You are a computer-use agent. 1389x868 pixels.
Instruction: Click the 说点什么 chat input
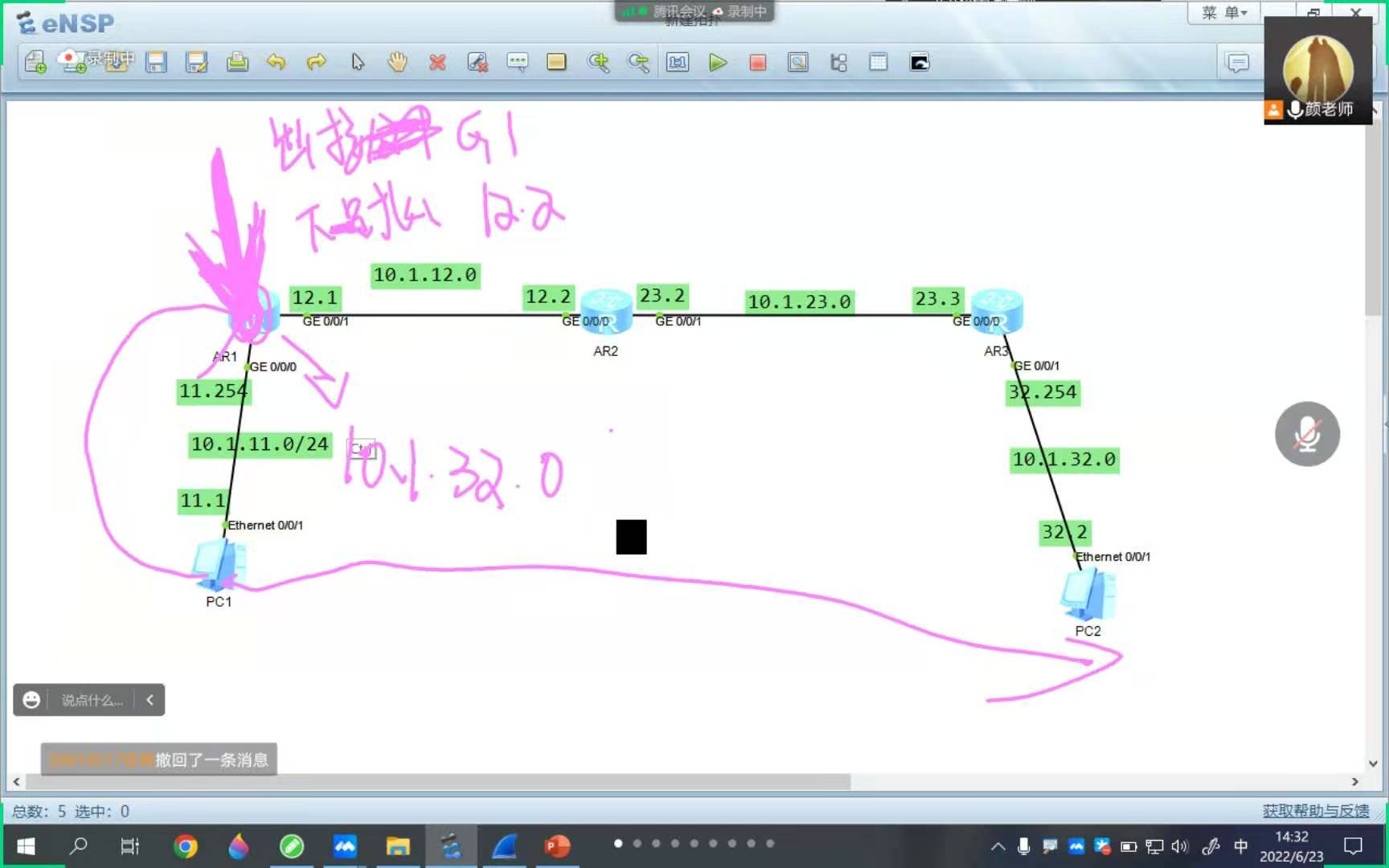coord(92,700)
